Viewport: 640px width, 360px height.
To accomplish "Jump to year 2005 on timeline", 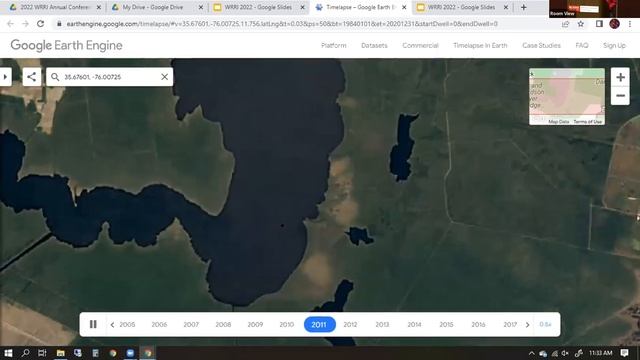I will (x=127, y=324).
